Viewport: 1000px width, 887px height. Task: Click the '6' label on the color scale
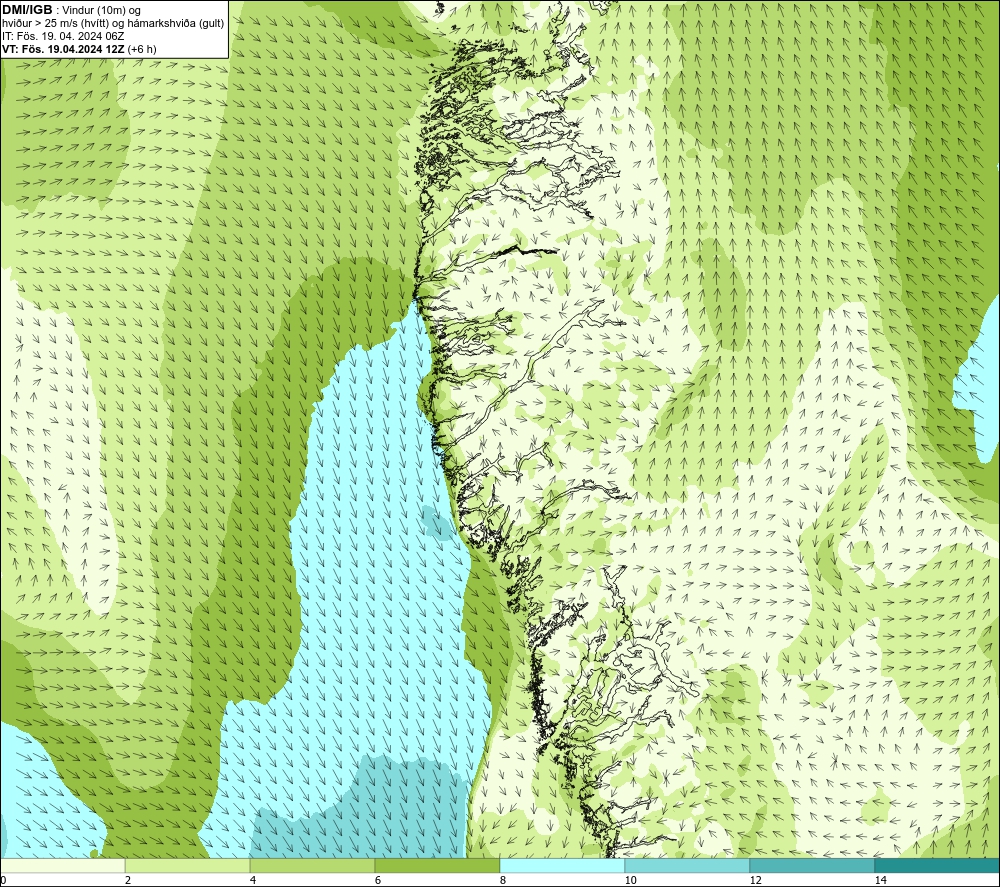pos(378,880)
